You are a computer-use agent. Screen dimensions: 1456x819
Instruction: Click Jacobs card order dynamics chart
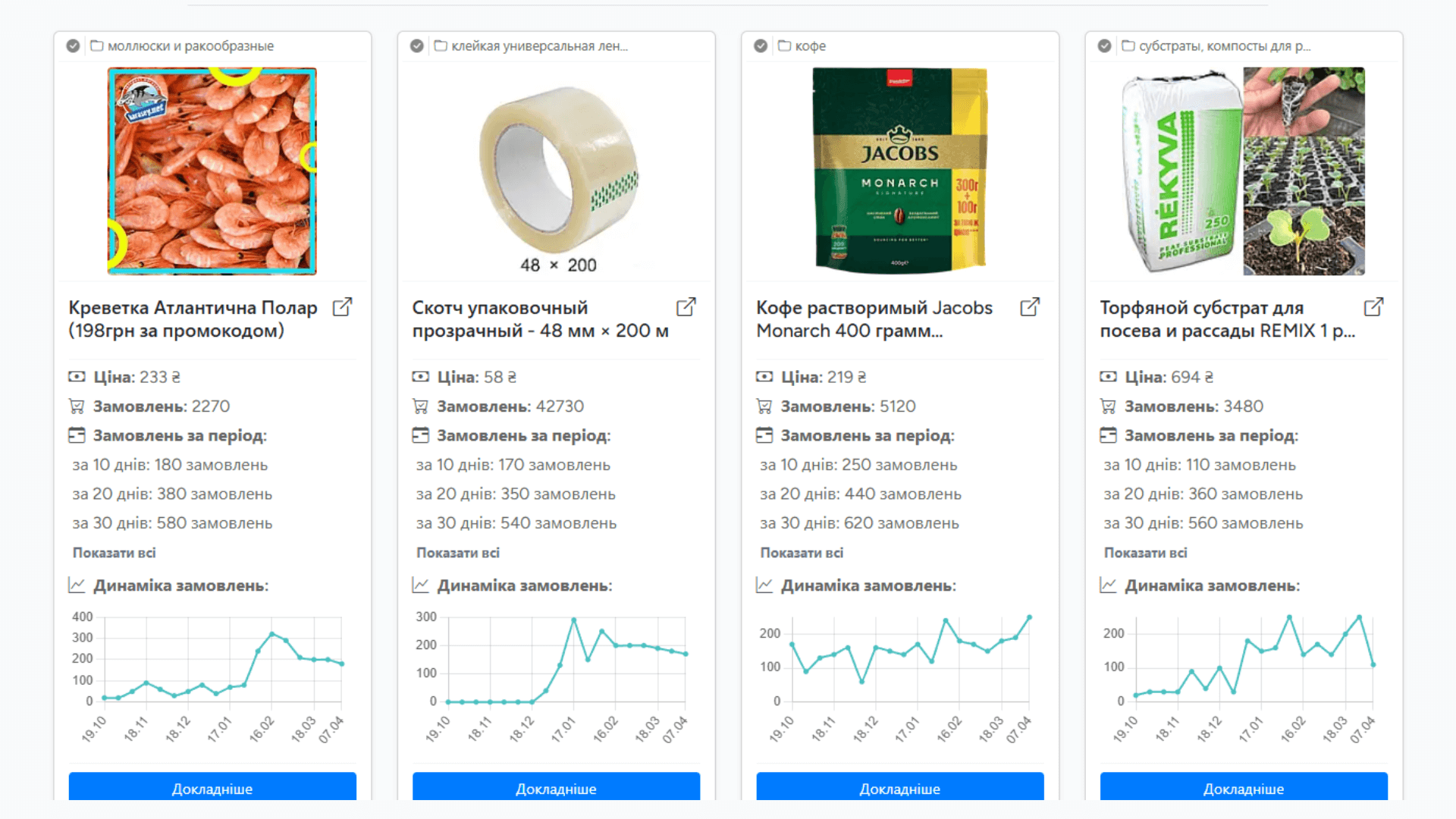(900, 677)
